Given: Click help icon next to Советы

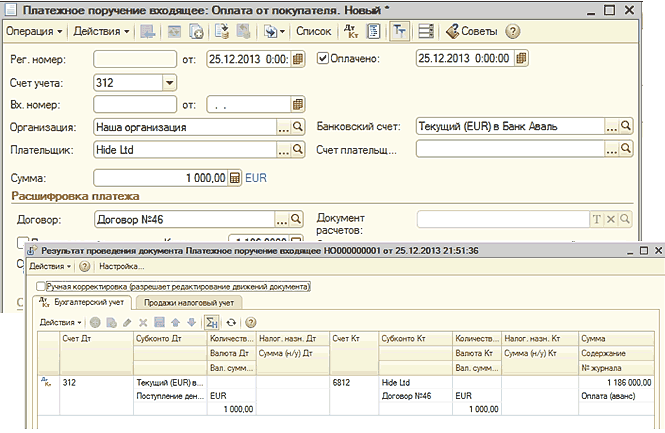Looking at the screenshot, I should (513, 31).
